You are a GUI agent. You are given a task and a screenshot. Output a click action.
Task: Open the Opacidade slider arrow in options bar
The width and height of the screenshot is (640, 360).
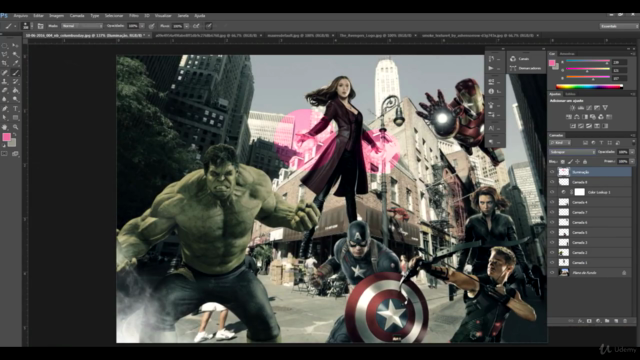pyautogui.click(x=142, y=26)
